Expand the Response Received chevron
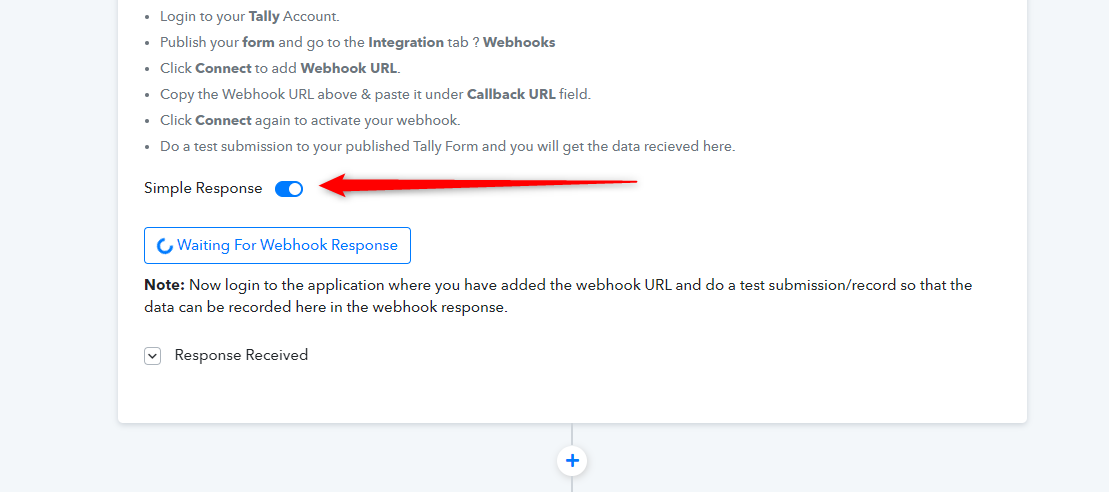Viewport: 1109px width, 492px height. [152, 356]
